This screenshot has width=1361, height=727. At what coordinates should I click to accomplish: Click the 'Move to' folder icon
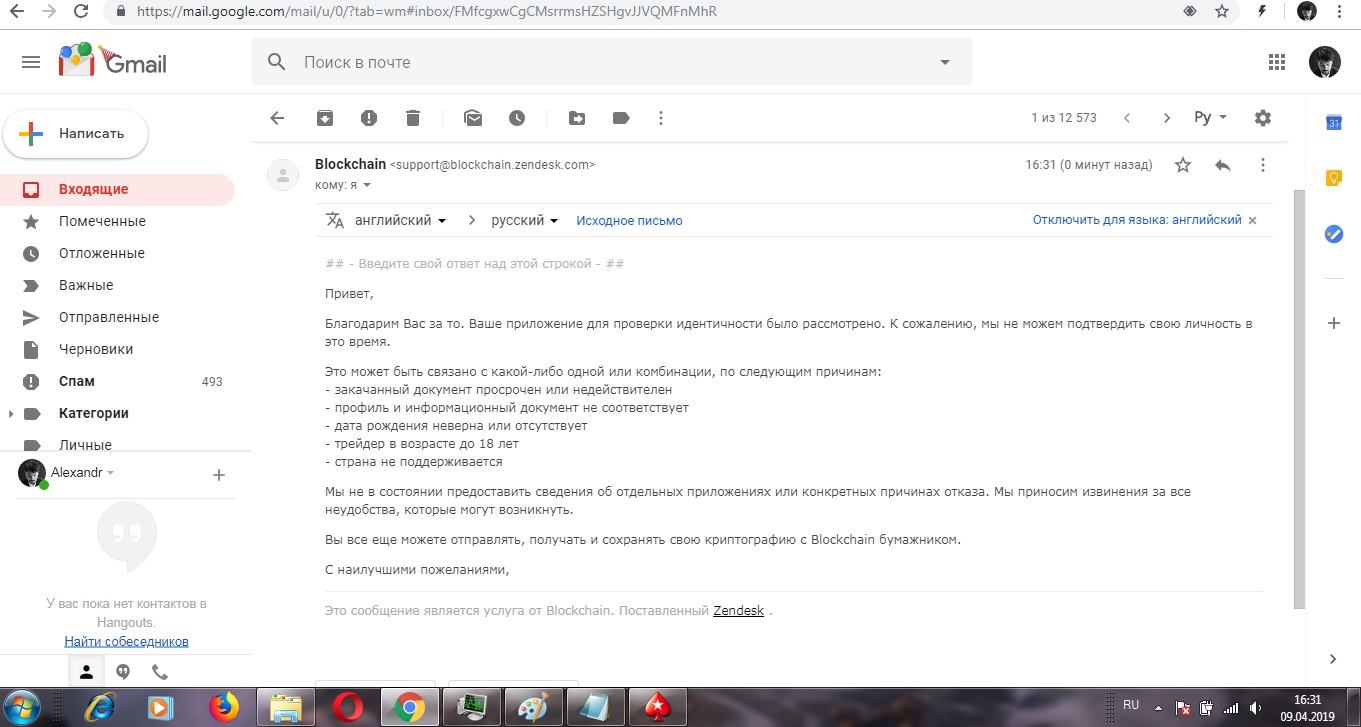[577, 118]
